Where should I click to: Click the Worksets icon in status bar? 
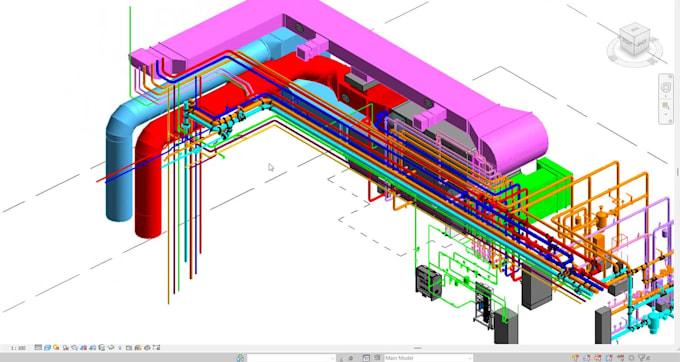pos(240,358)
